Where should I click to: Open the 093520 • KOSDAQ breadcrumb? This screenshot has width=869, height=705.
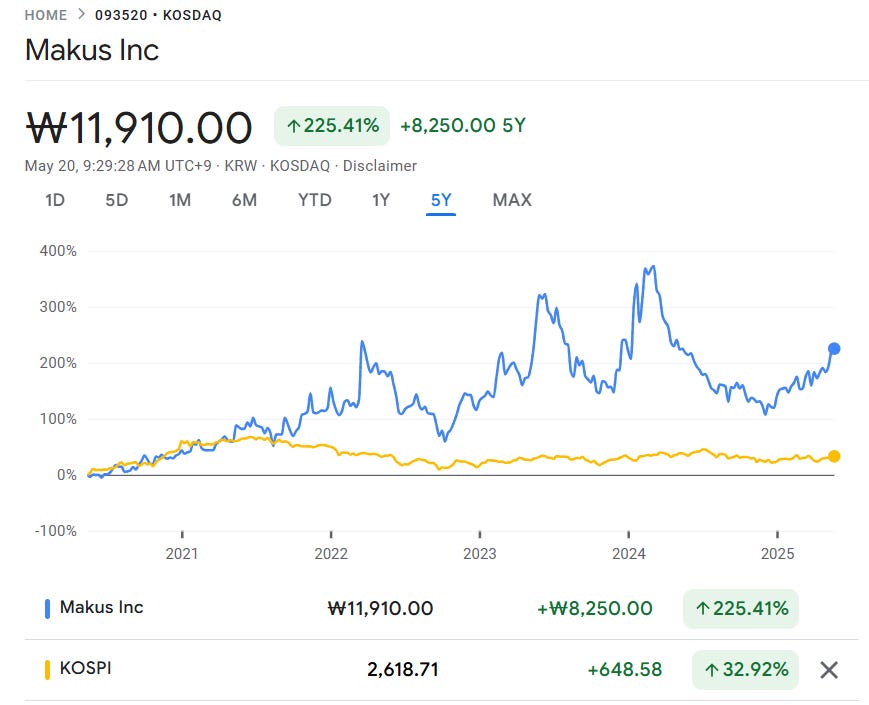159,15
